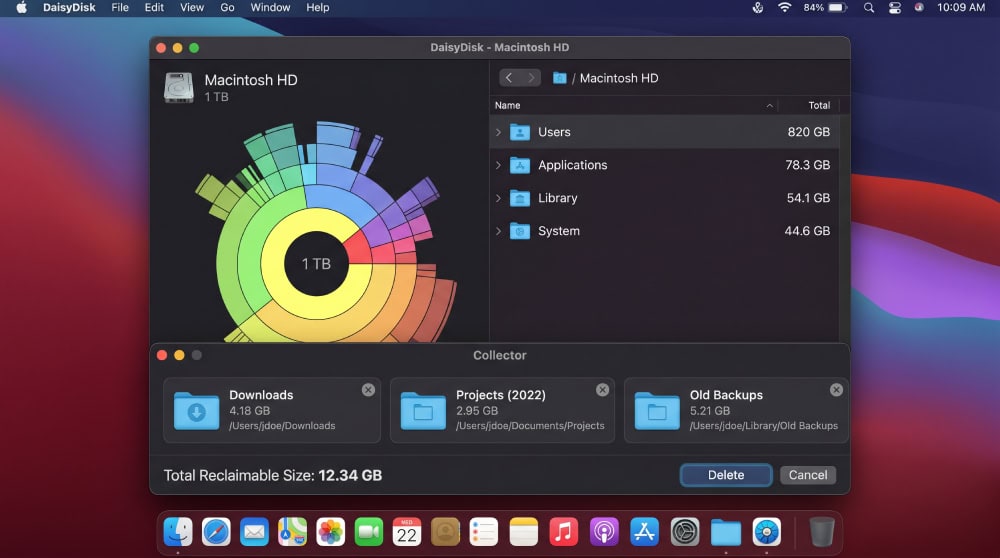This screenshot has height=558, width=1000.
Task: Open the folder stack in the Dock
Action: [726, 532]
